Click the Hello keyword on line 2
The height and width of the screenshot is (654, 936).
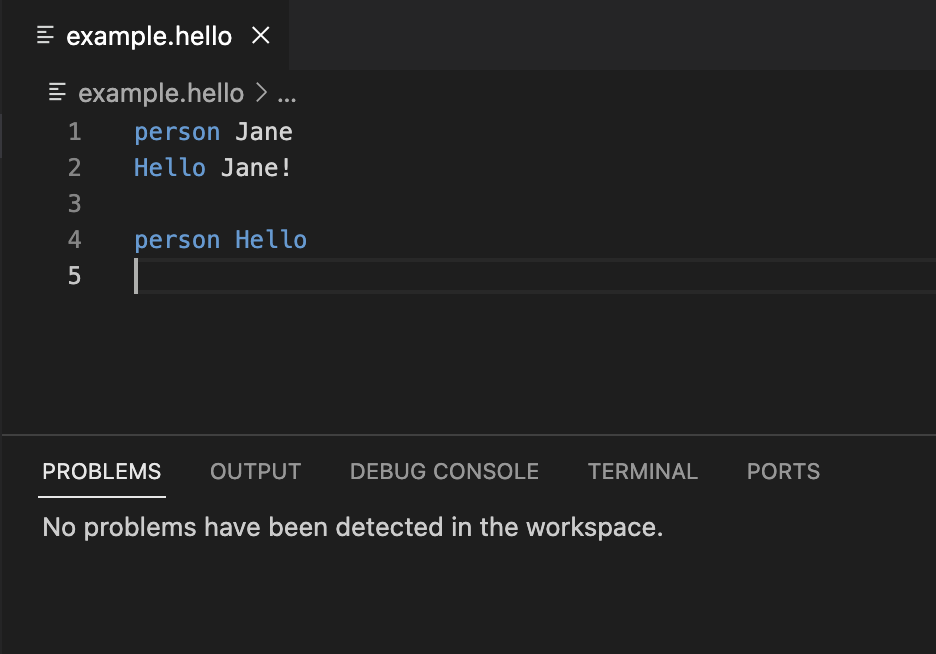click(x=169, y=167)
